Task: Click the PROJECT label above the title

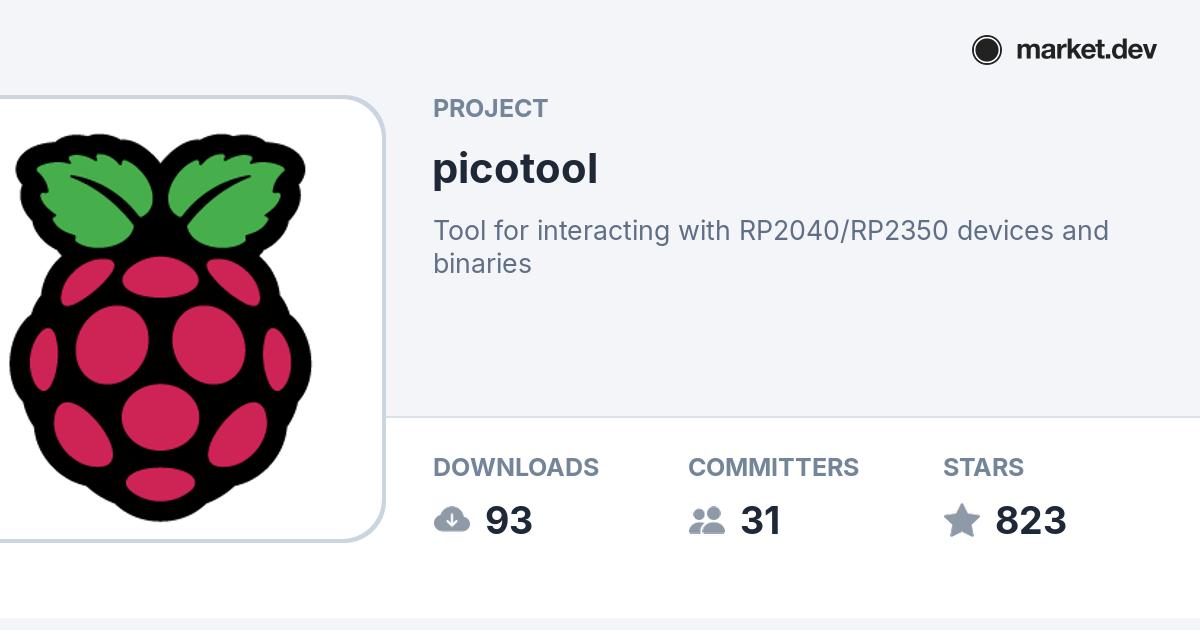Action: (490, 108)
